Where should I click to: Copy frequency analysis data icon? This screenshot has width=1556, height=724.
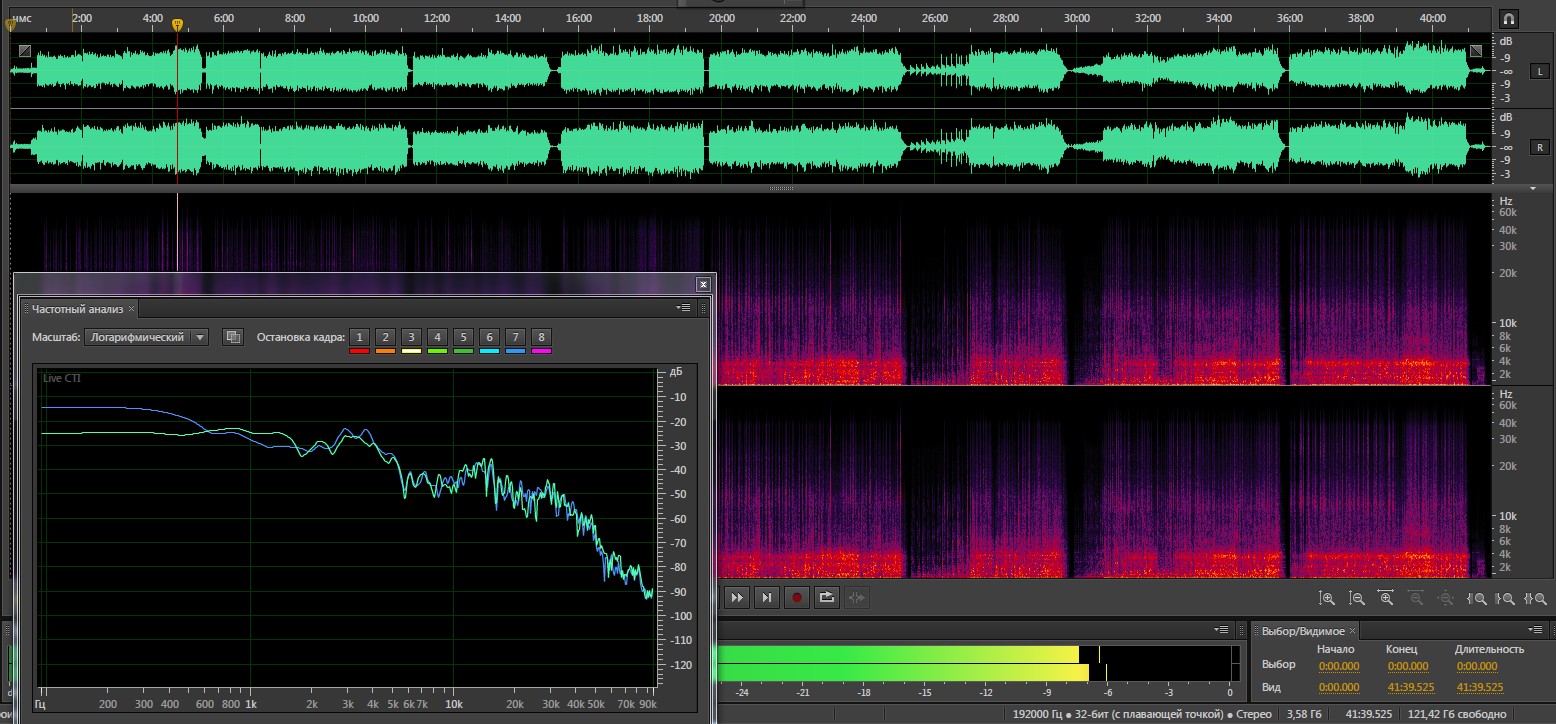233,337
